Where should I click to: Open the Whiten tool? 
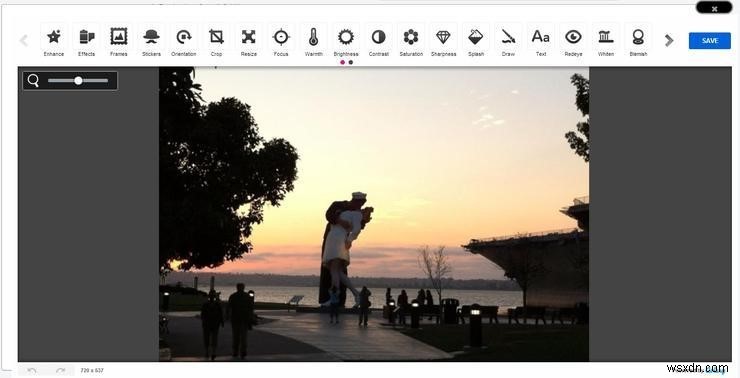coord(605,41)
